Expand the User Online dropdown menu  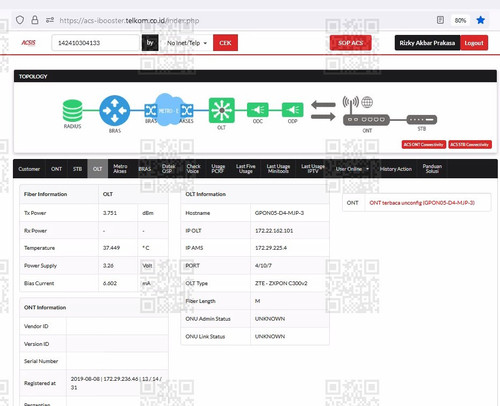[352, 169]
